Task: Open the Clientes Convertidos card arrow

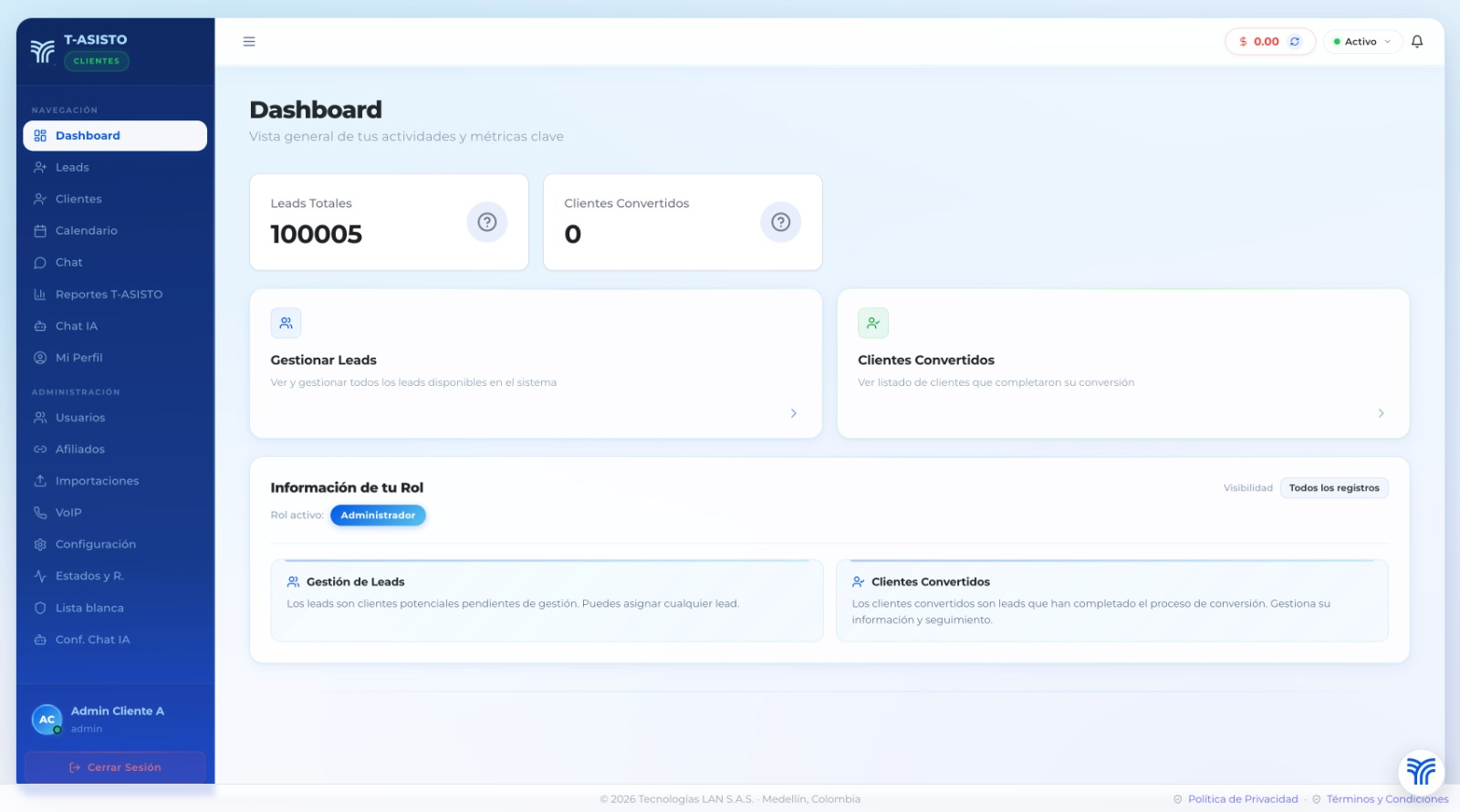Action: tap(1382, 413)
